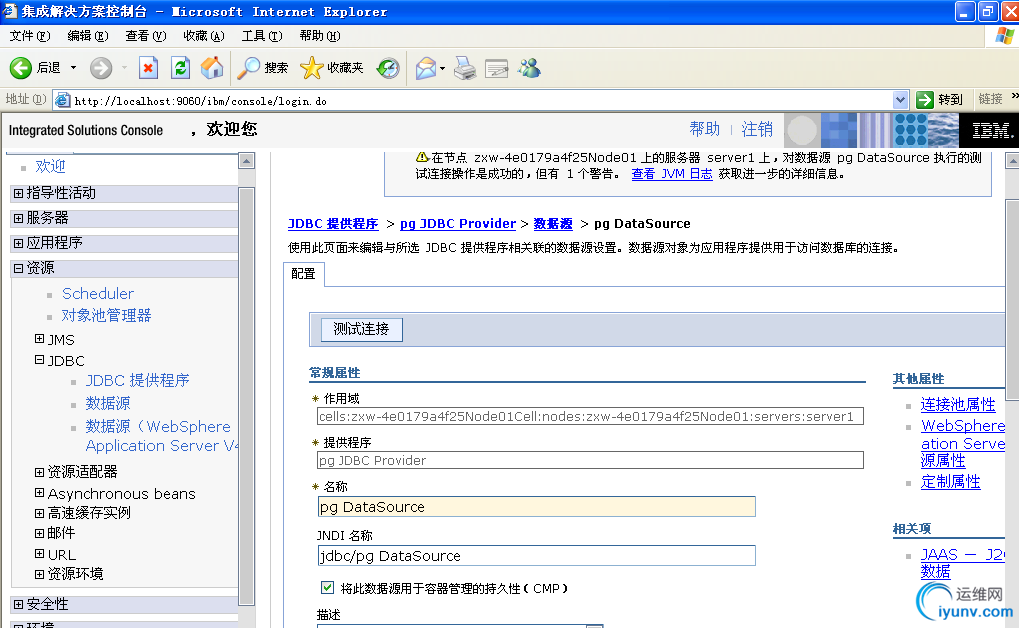Toggle the CMP persistence checkbox
1019x628 pixels.
328,588
